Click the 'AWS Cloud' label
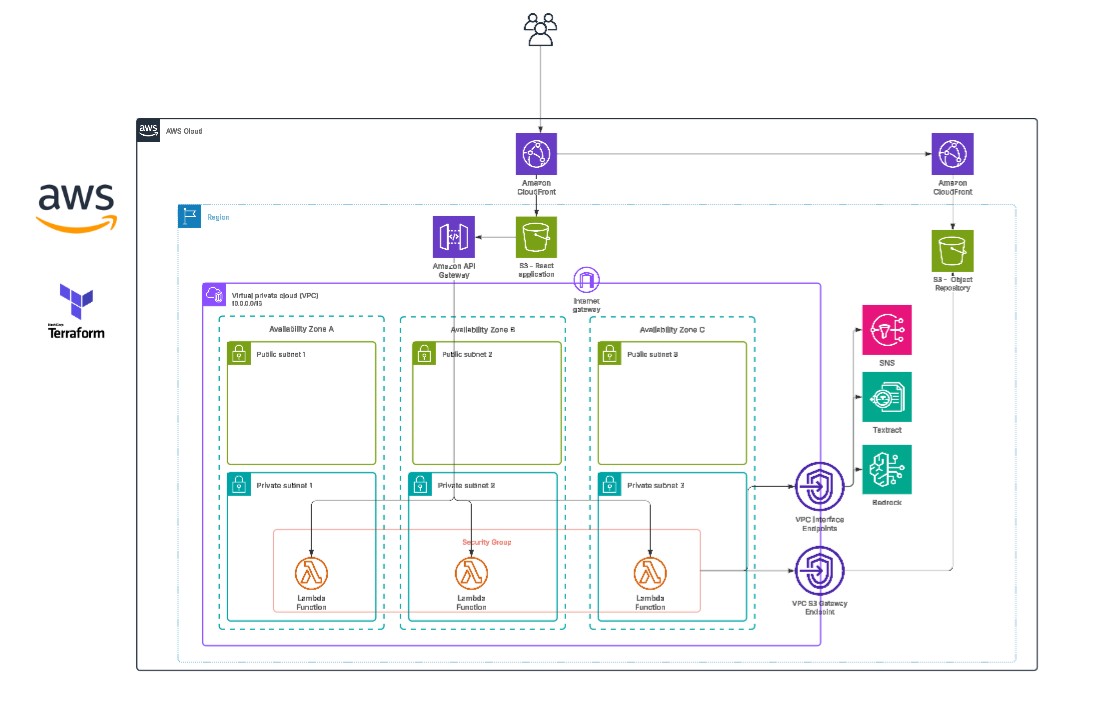 click(184, 131)
